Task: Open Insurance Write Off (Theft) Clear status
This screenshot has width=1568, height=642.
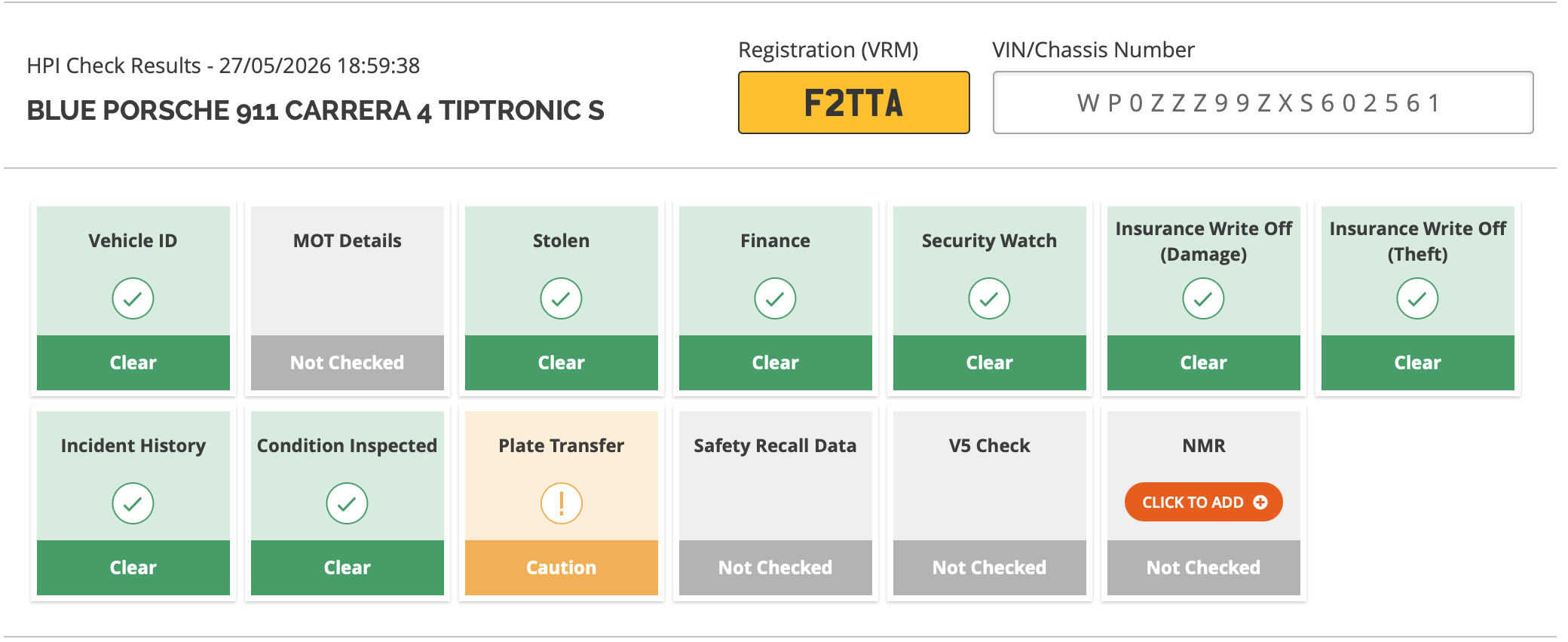Action: point(1418,362)
